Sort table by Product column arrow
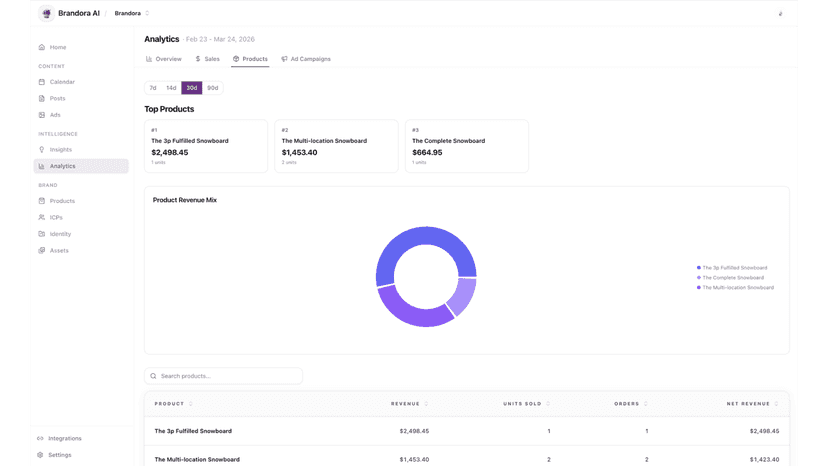 point(191,404)
